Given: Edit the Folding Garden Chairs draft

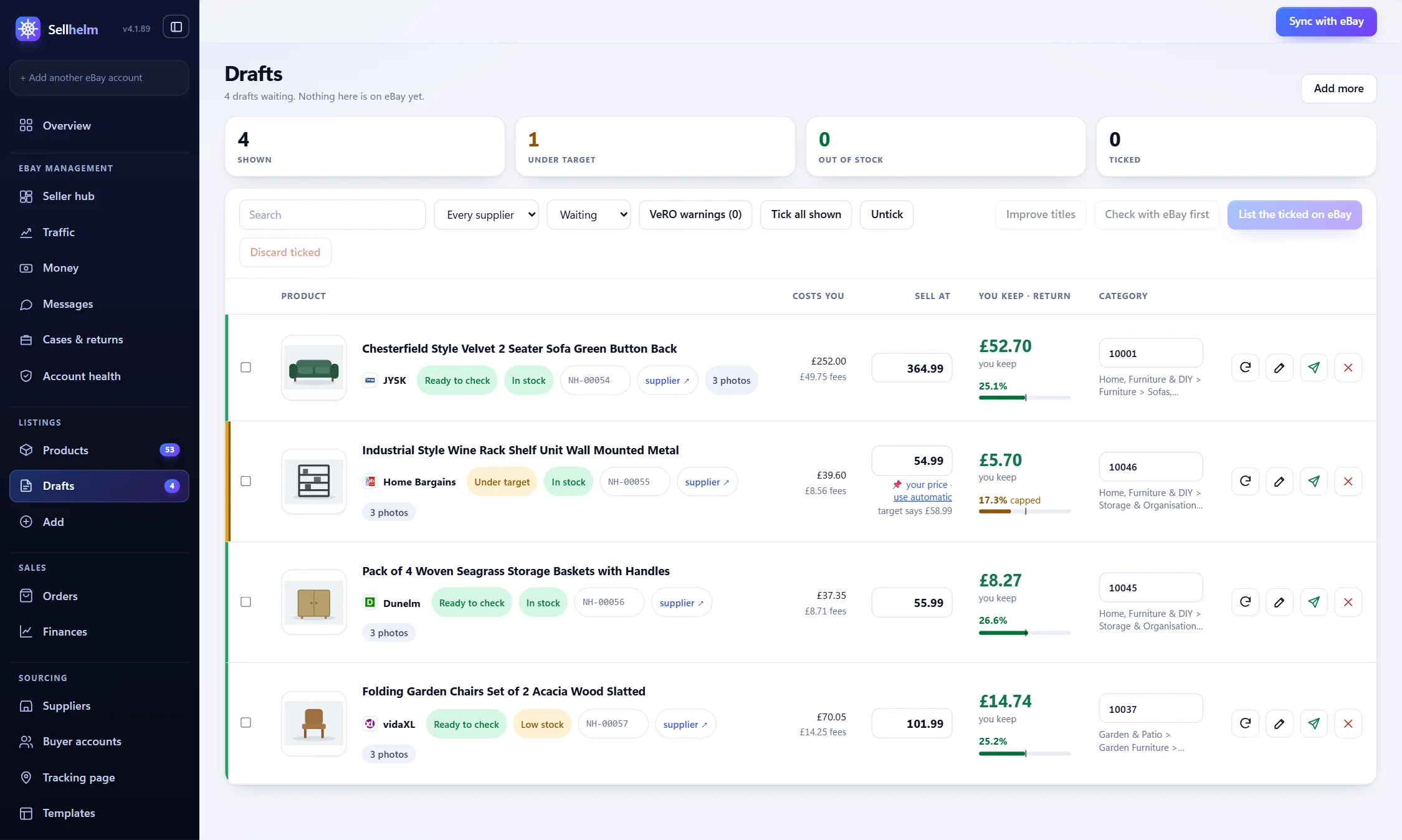Looking at the screenshot, I should [1279, 723].
